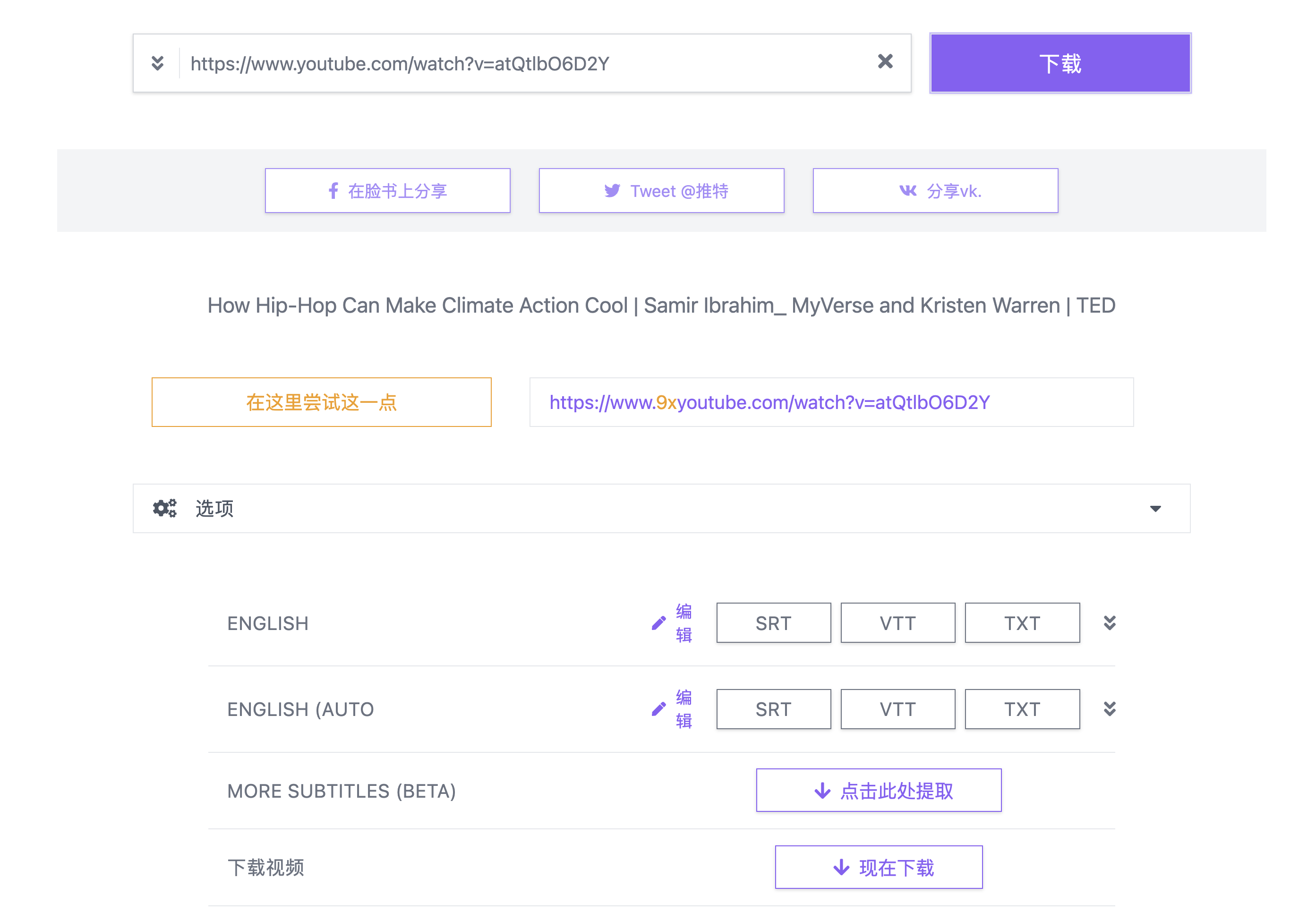Viewport: 1316px width, 920px height.
Task: Open the 9xyoutube.com watch link
Action: click(x=769, y=402)
